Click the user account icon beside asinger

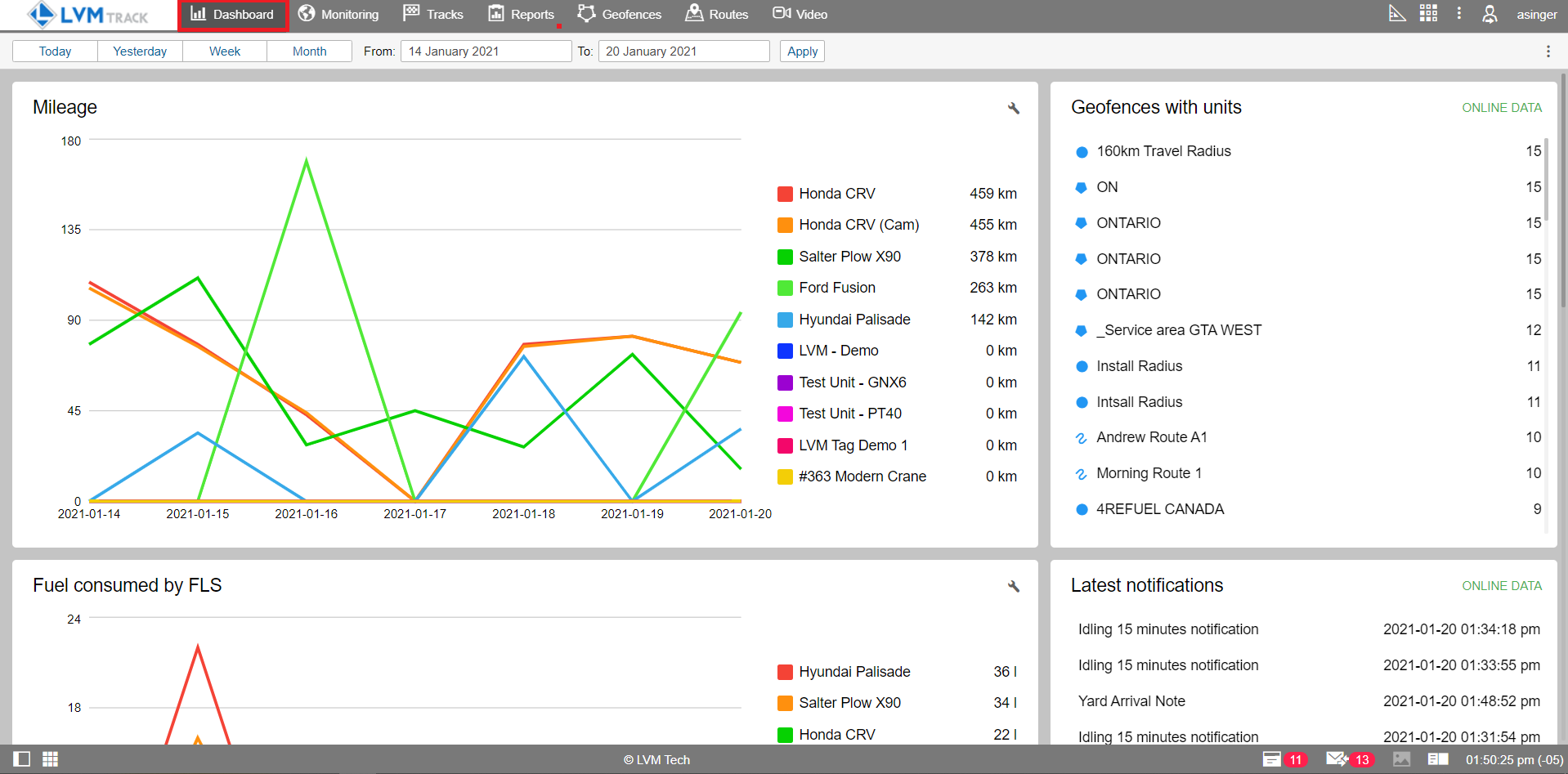pyautogui.click(x=1490, y=14)
